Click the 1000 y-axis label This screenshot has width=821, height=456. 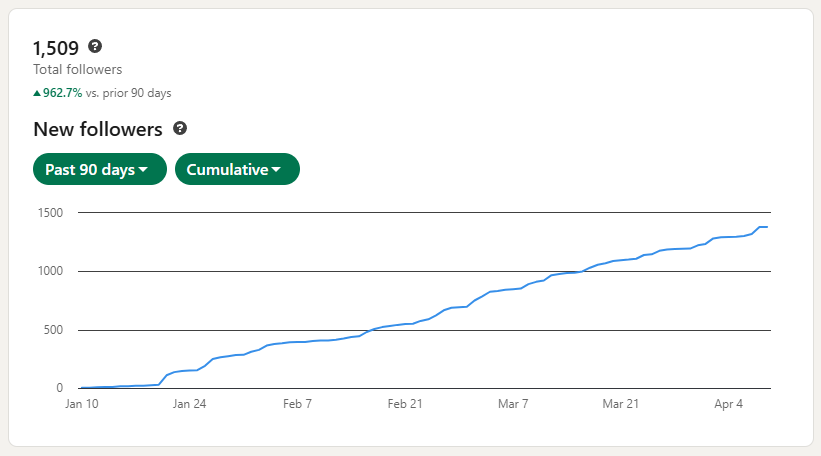[52, 271]
